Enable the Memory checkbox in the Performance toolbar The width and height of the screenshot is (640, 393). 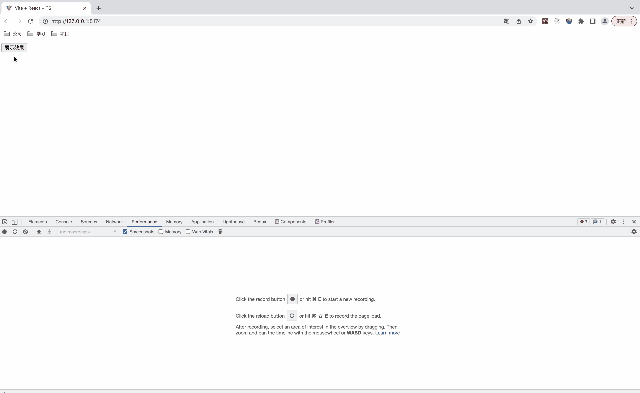(x=161, y=231)
